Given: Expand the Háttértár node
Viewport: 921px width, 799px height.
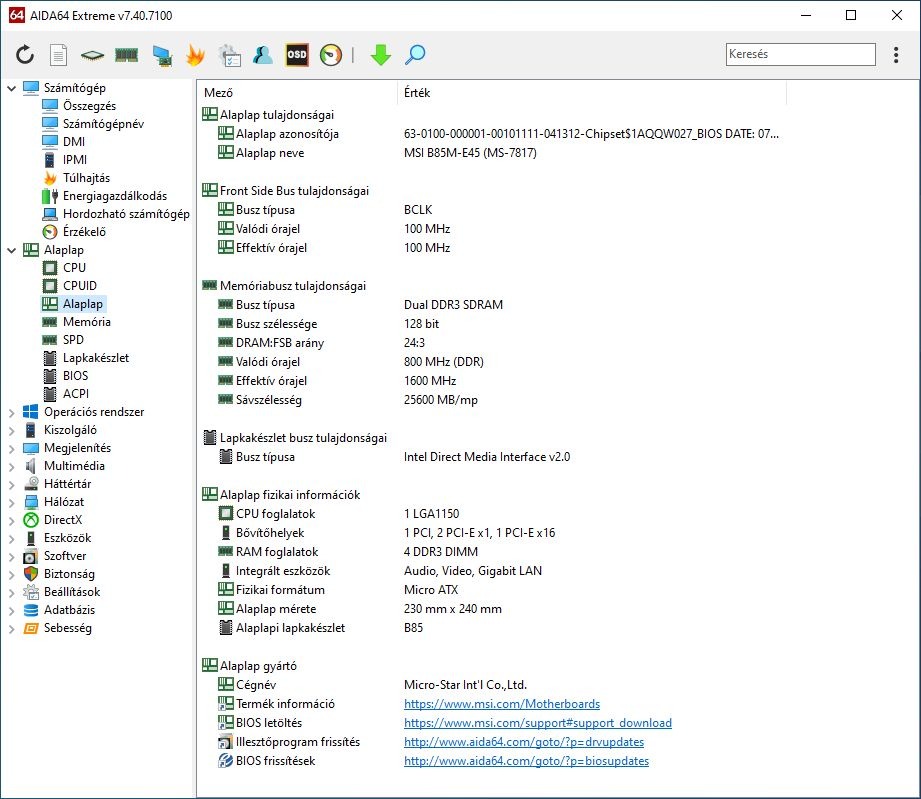Looking at the screenshot, I should pyautogui.click(x=11, y=485).
